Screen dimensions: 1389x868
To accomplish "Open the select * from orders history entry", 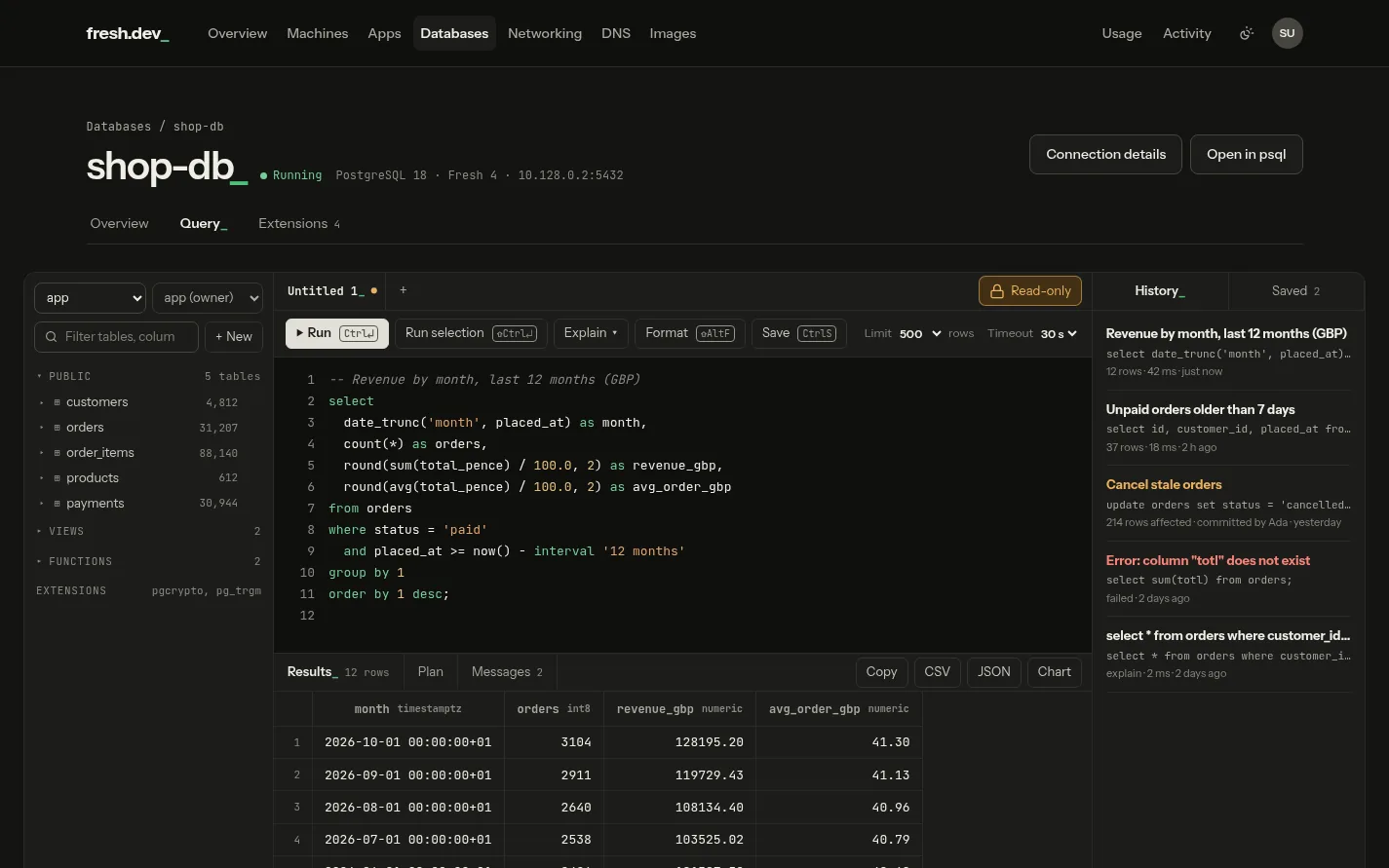I will 1228,654.
